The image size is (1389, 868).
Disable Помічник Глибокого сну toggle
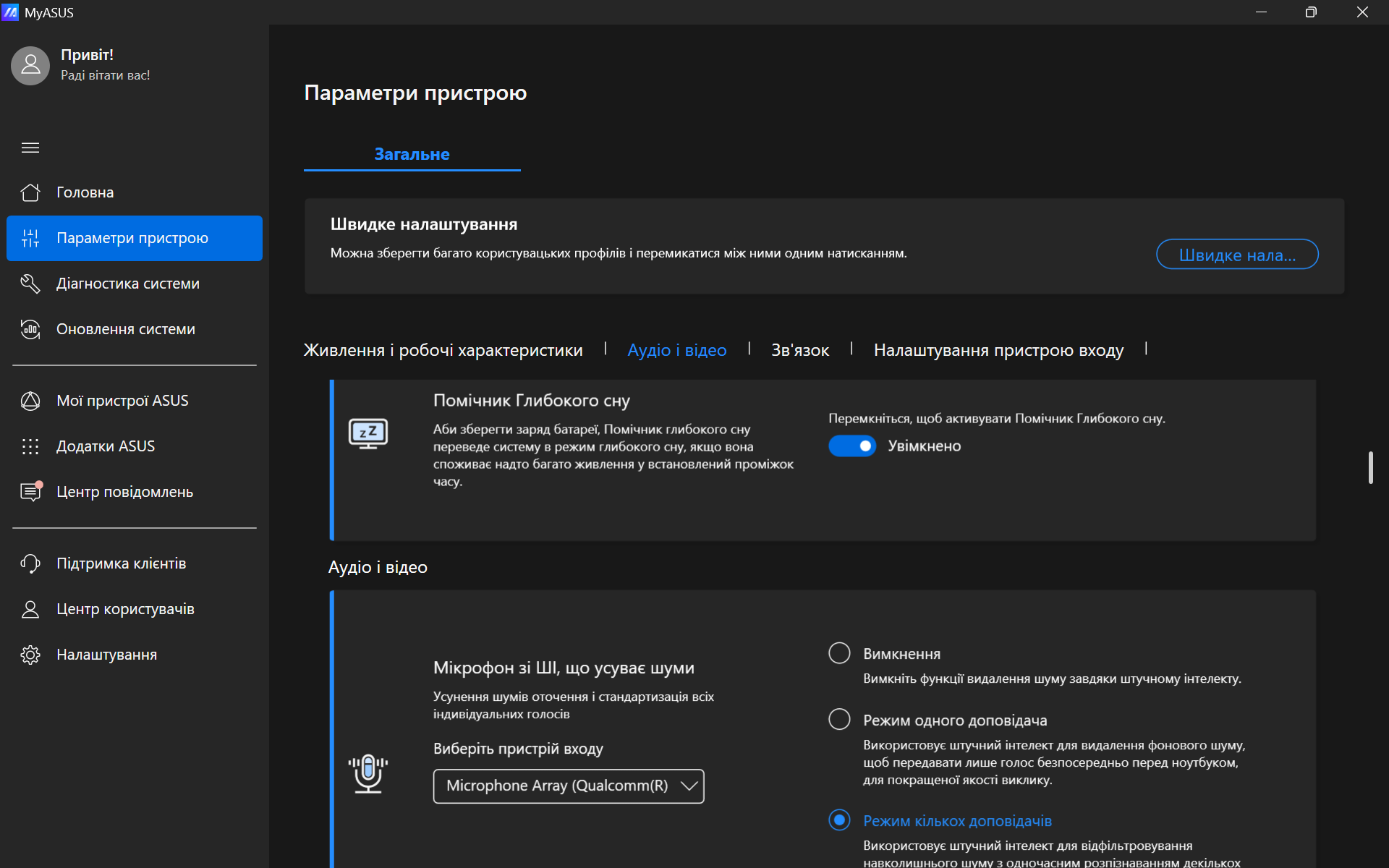coord(852,446)
